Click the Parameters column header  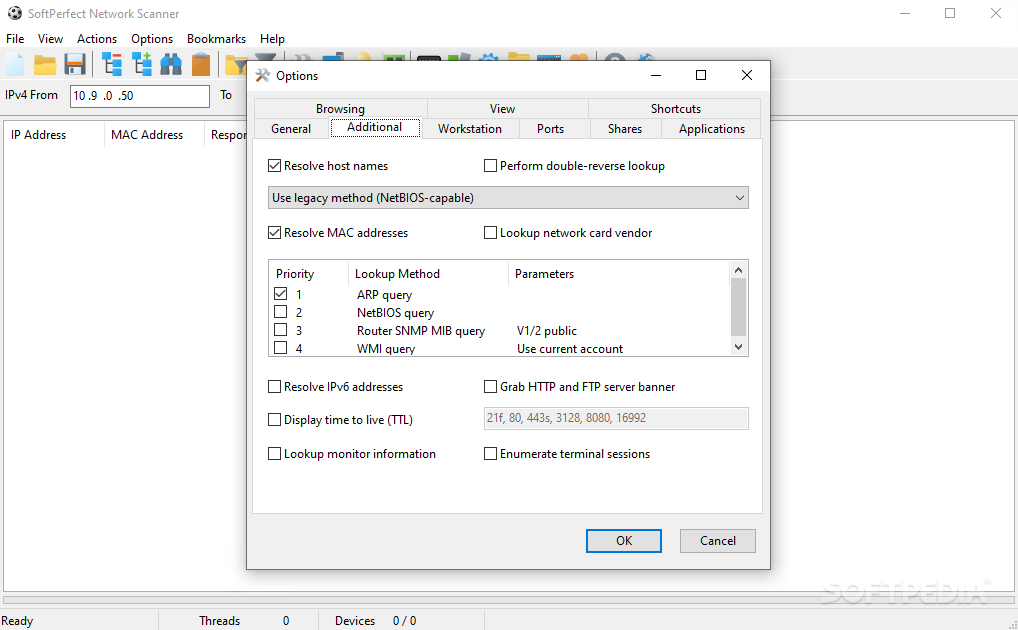point(544,274)
